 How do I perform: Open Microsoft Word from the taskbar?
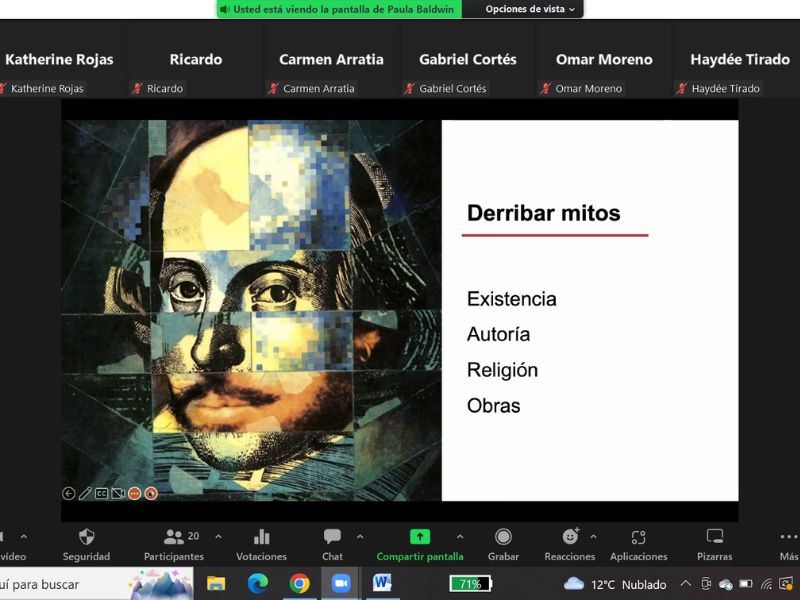click(x=382, y=583)
